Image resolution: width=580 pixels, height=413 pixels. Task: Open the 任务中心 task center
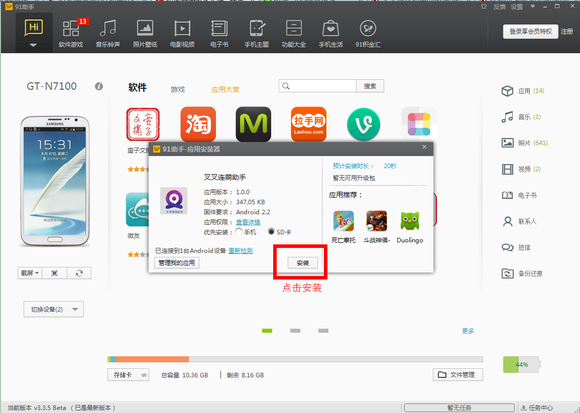coord(537,407)
